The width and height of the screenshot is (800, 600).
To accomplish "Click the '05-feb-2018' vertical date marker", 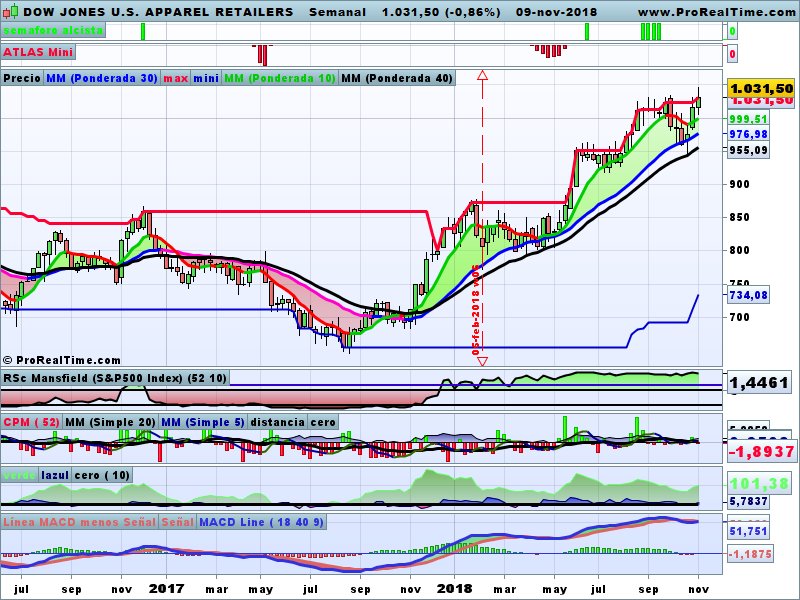I will coord(476,310).
